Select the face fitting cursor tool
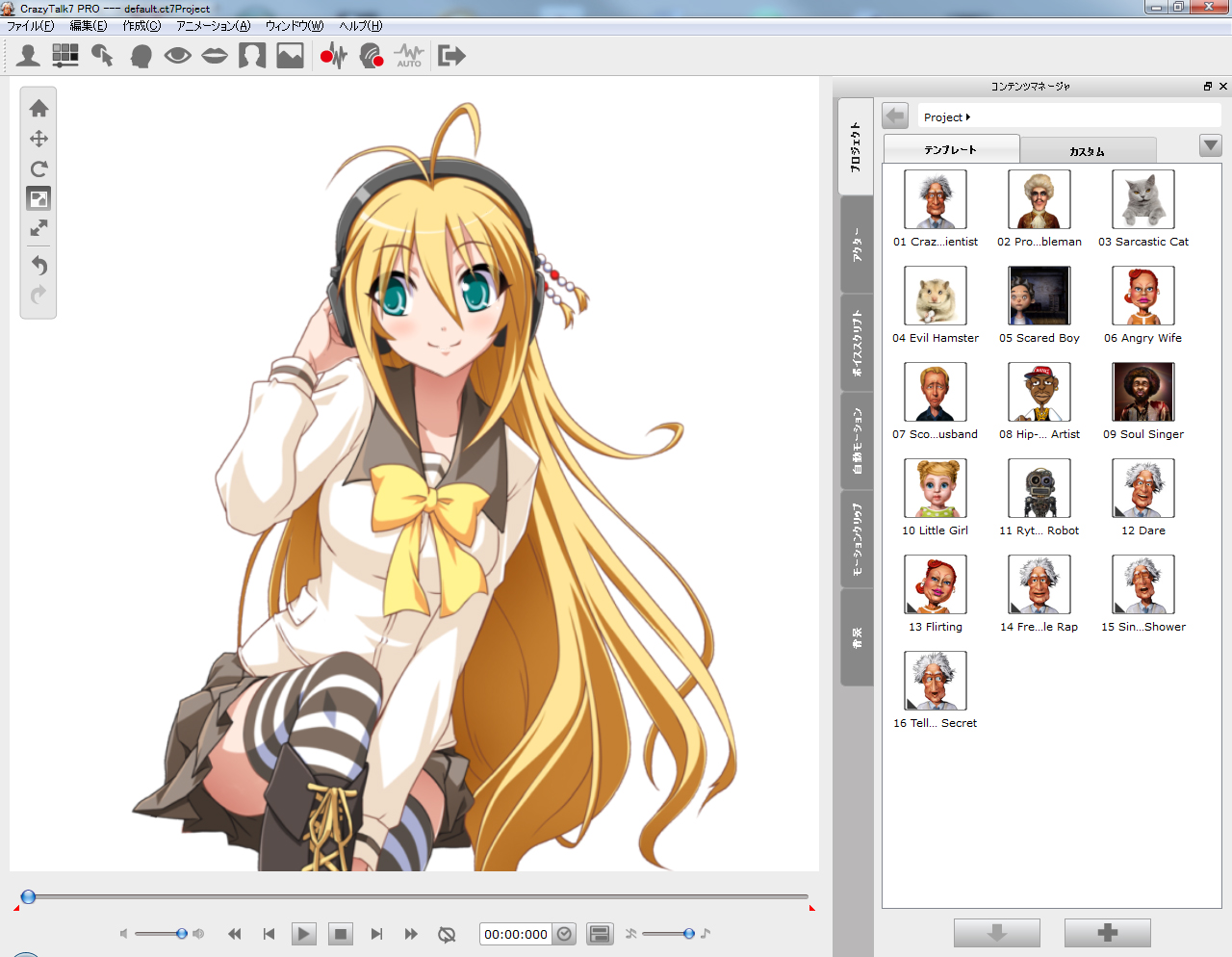The width and height of the screenshot is (1232, 957). point(102,56)
